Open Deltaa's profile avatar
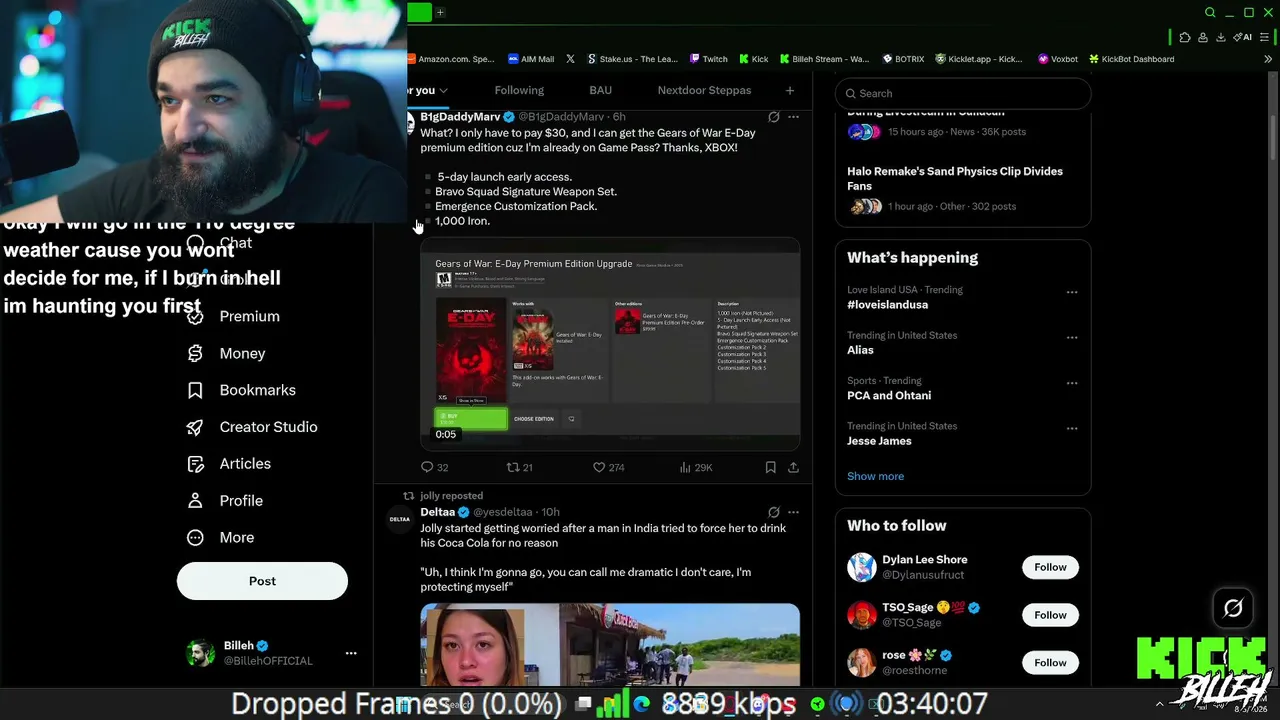The height and width of the screenshot is (720, 1280). tap(399, 519)
